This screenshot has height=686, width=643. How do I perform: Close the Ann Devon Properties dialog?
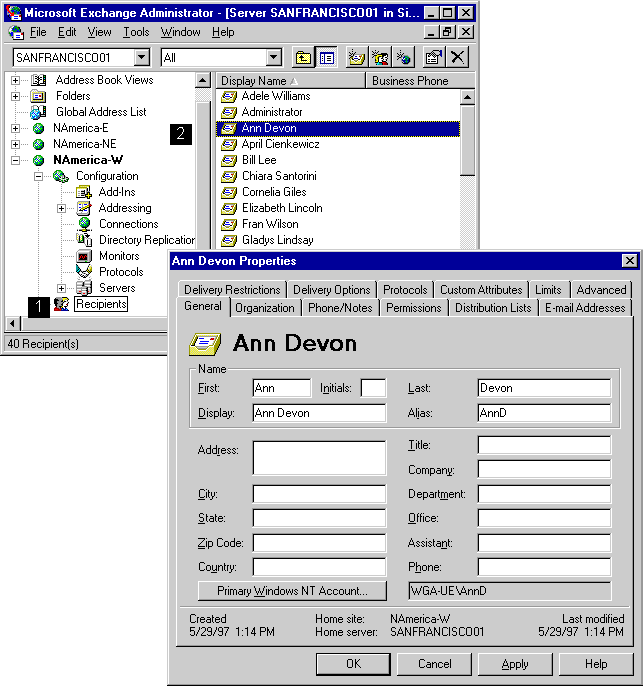tap(629, 261)
